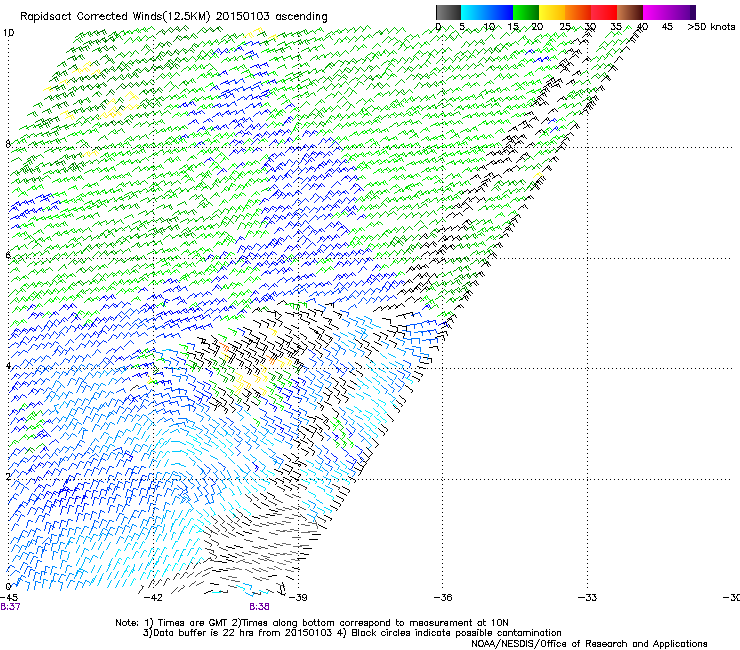Screen dimensions: 740x650
Task: Click the '-36' longitude axis label
Action: coord(443,598)
